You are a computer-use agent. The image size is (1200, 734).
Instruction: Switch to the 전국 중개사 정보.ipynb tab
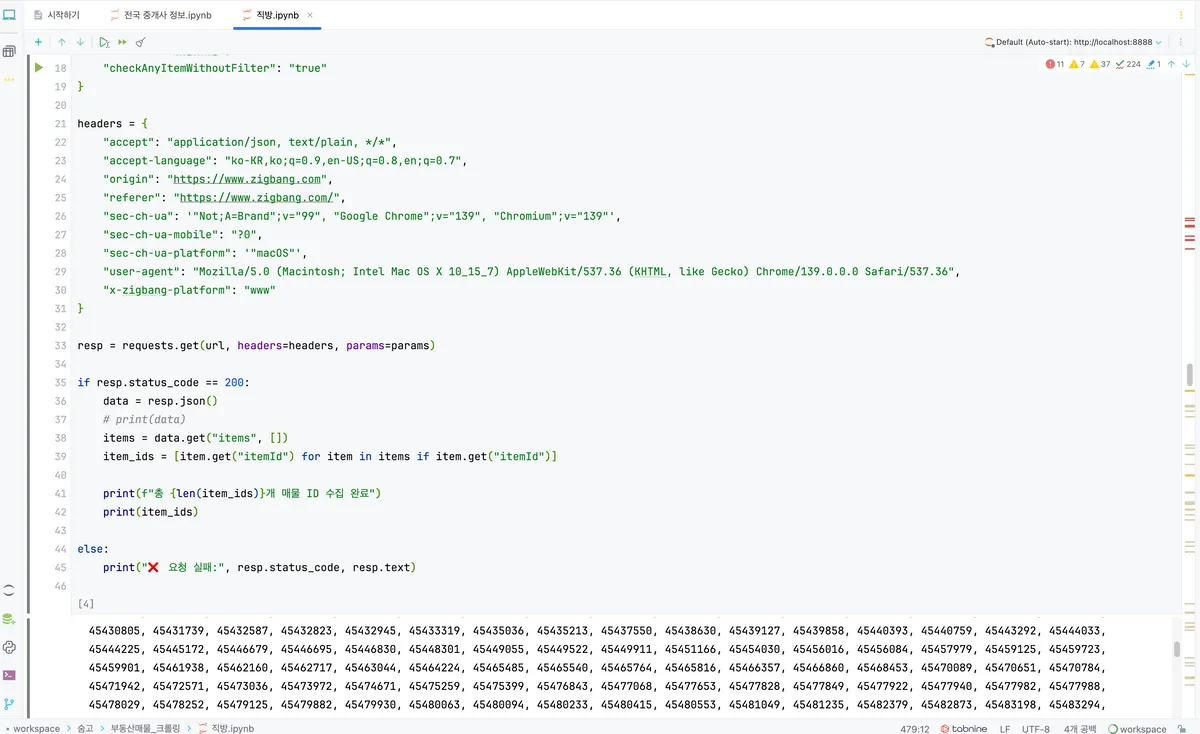[167, 15]
